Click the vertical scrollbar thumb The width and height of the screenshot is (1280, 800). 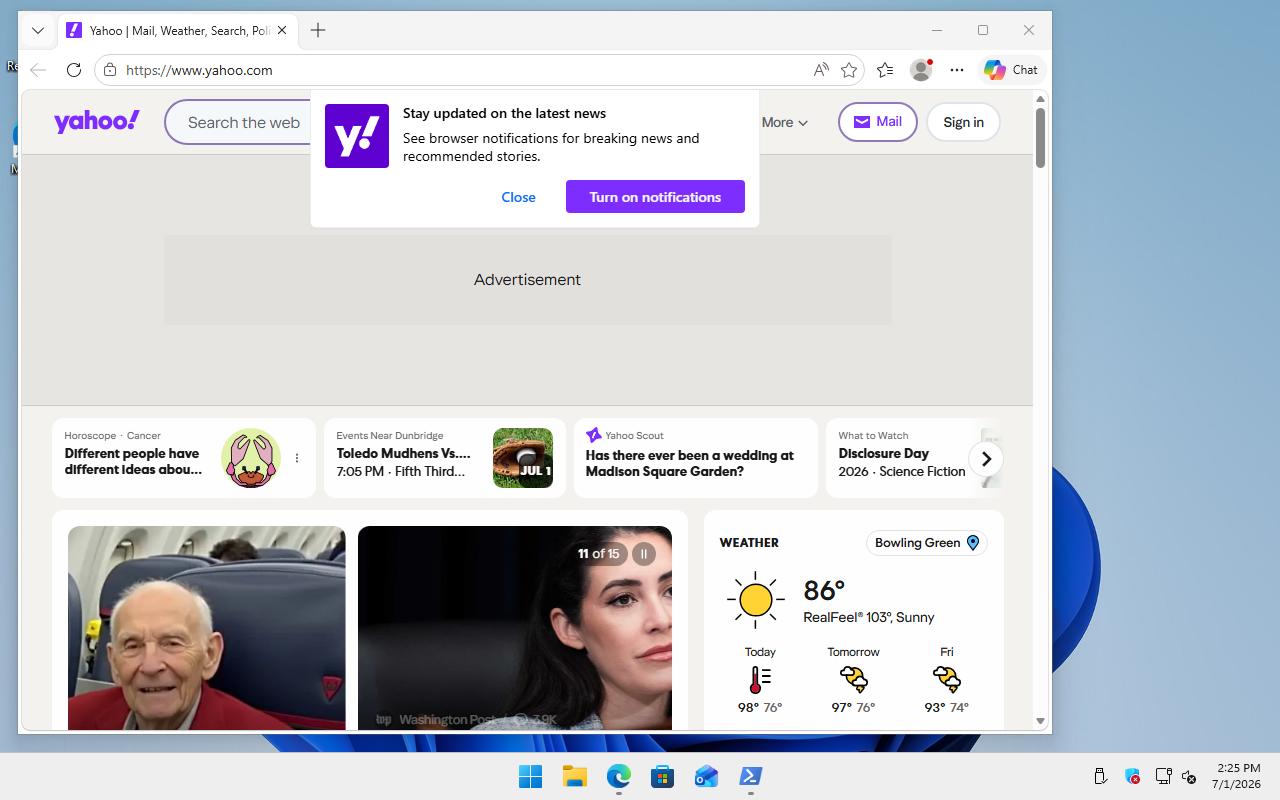[1040, 137]
